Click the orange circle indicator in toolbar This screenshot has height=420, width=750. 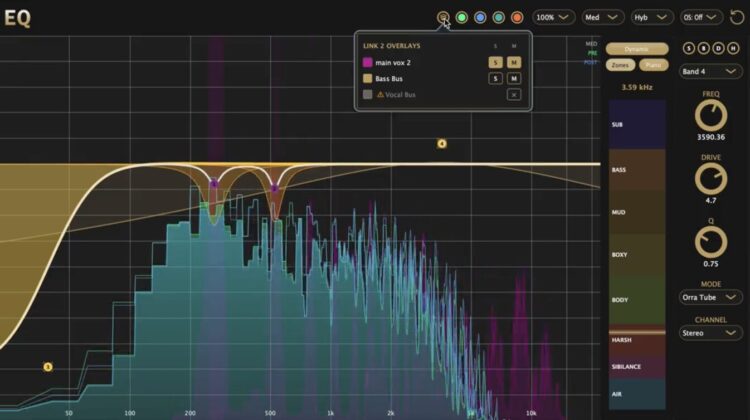tap(517, 18)
